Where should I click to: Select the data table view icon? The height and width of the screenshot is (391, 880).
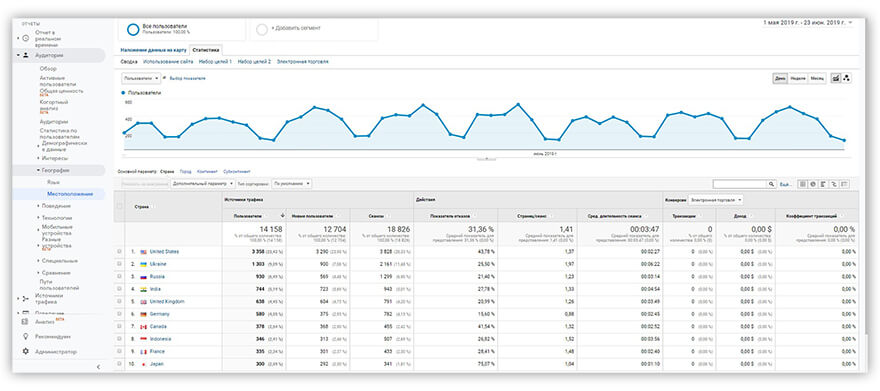click(803, 184)
